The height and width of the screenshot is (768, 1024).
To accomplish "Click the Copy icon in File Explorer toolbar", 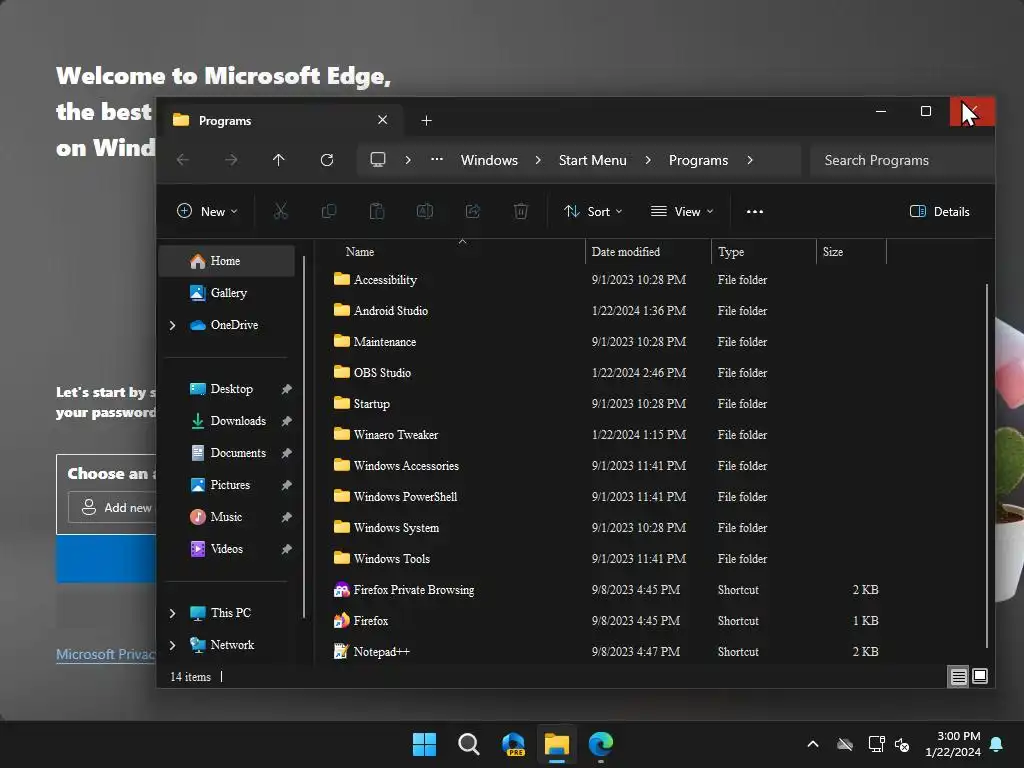I will click(328, 211).
